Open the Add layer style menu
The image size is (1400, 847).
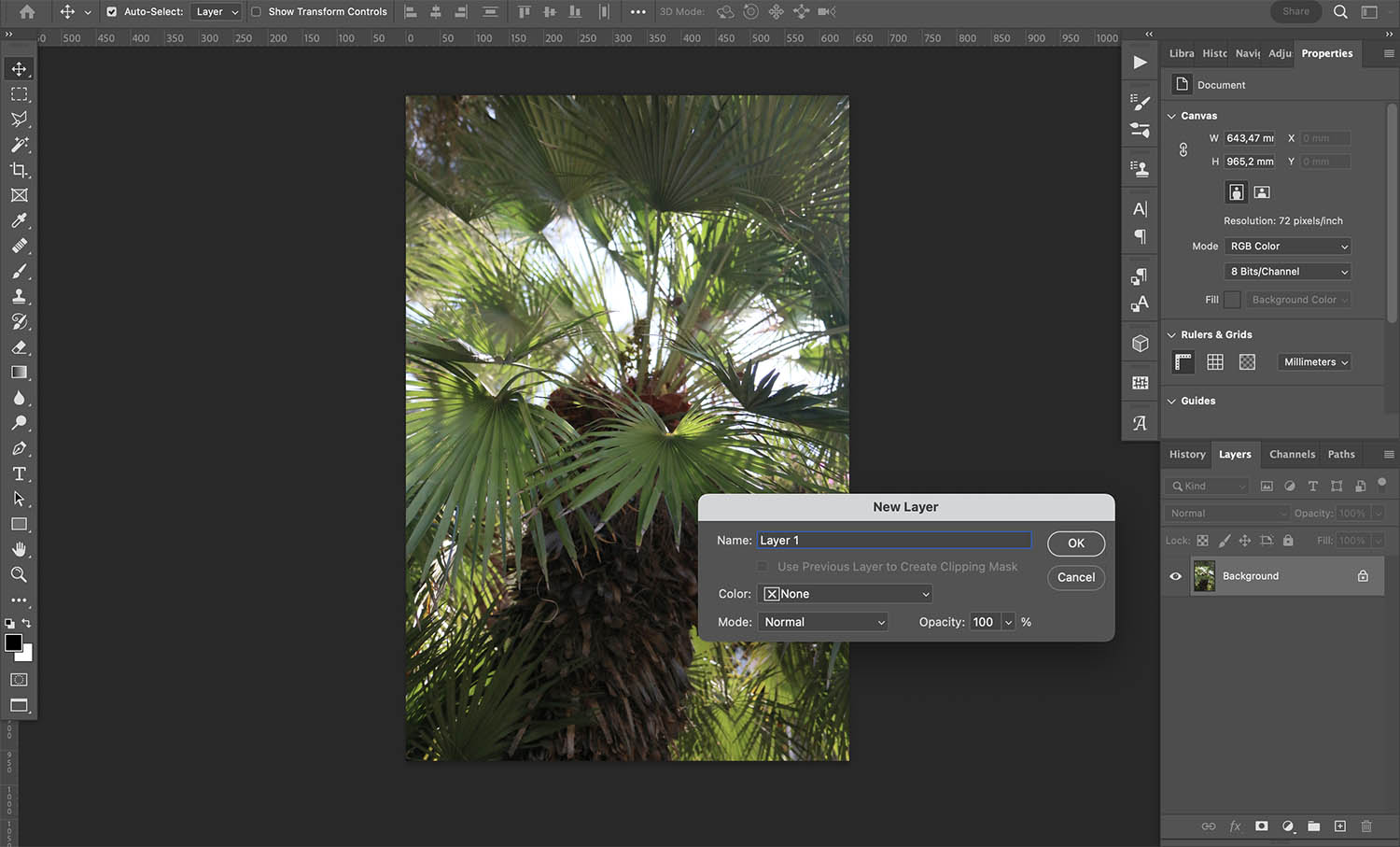pyautogui.click(x=1235, y=826)
